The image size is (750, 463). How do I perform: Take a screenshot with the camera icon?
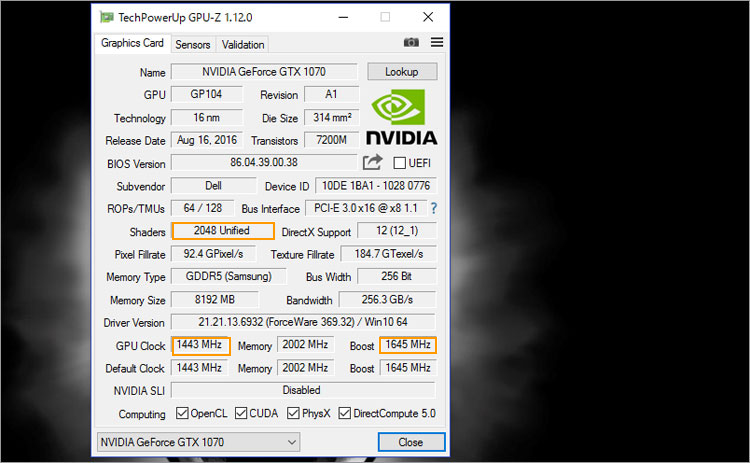[411, 43]
